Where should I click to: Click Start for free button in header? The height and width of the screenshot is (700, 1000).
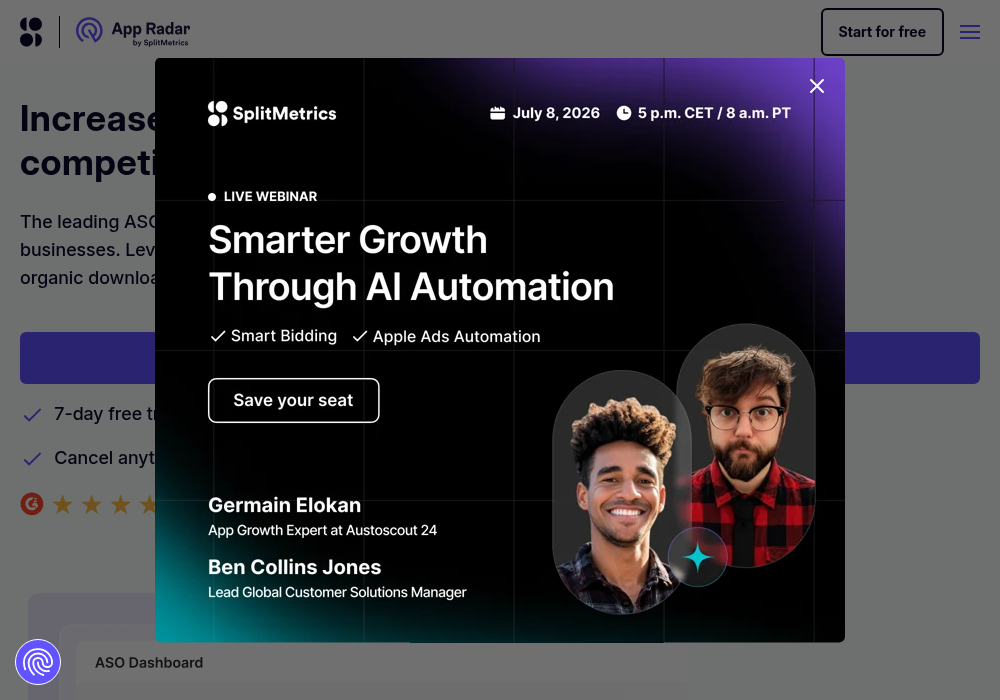pos(882,32)
